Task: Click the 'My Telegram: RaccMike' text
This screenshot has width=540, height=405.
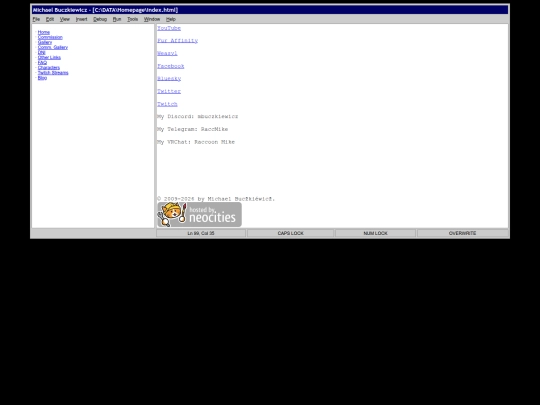Action: click(193, 129)
